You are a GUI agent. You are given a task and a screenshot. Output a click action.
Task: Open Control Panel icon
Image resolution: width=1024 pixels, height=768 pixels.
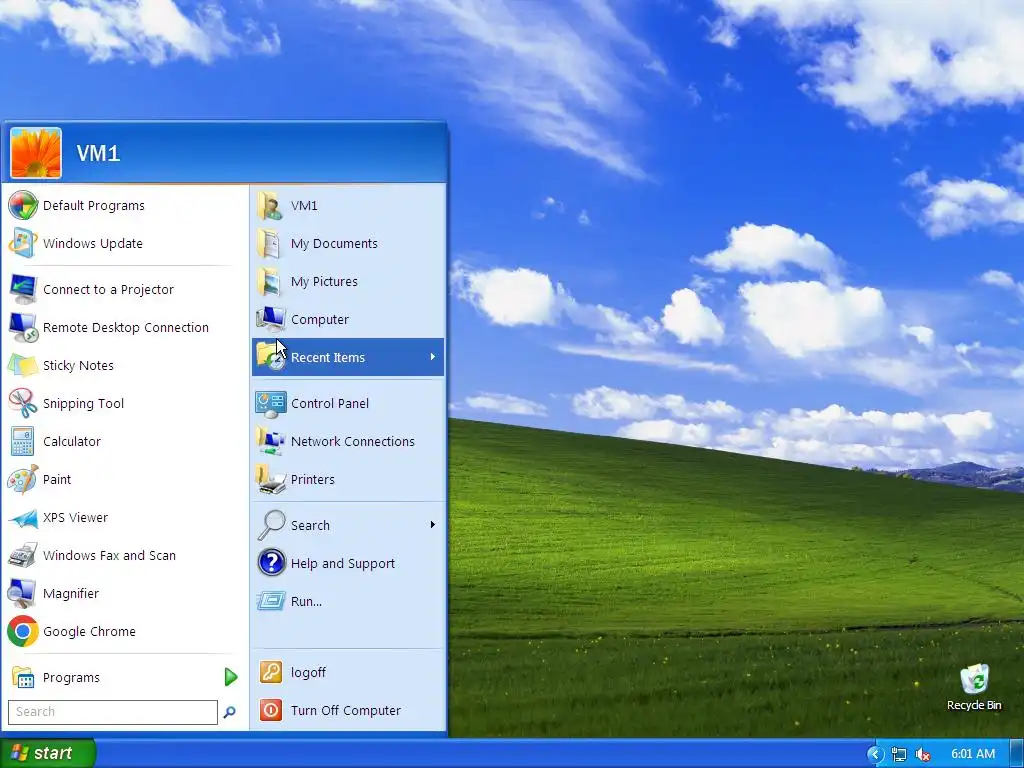[x=270, y=404]
